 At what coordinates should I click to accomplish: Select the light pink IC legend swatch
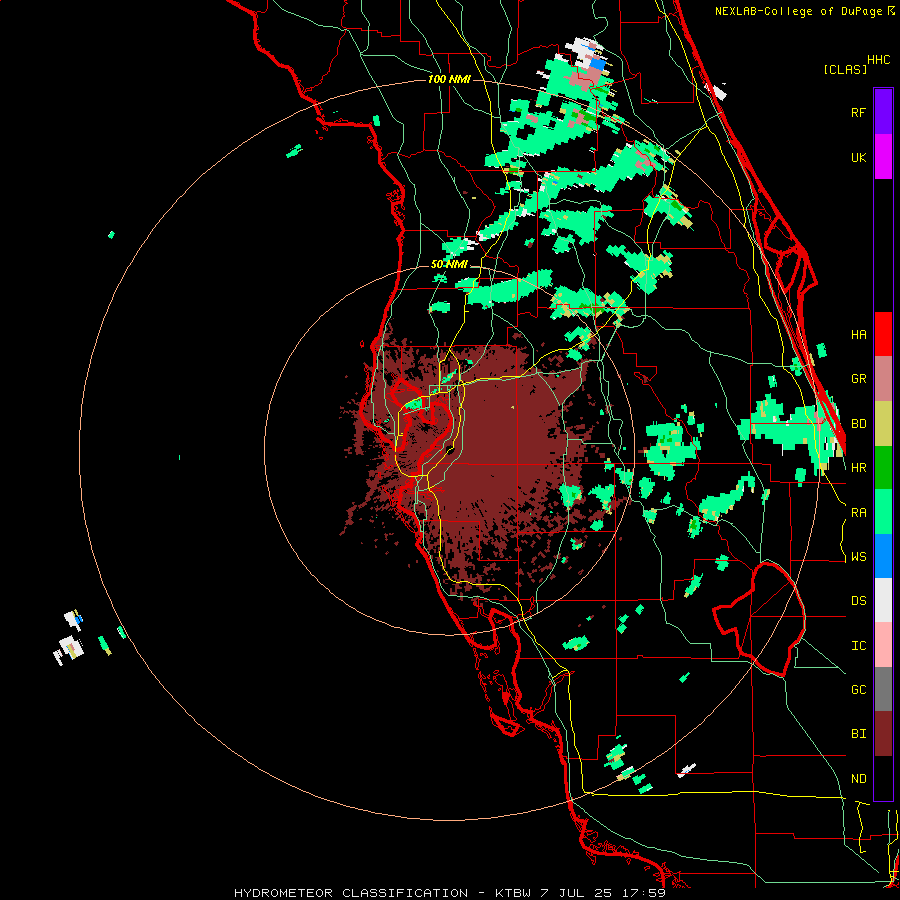(x=883, y=645)
